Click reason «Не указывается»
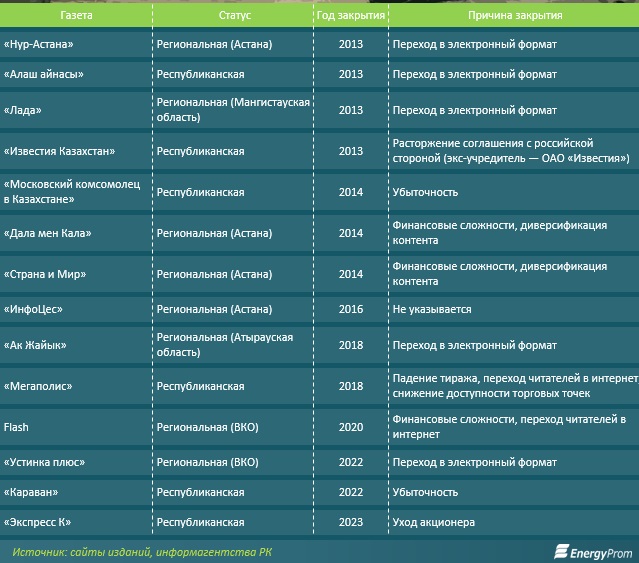The image size is (639, 563). point(432,309)
